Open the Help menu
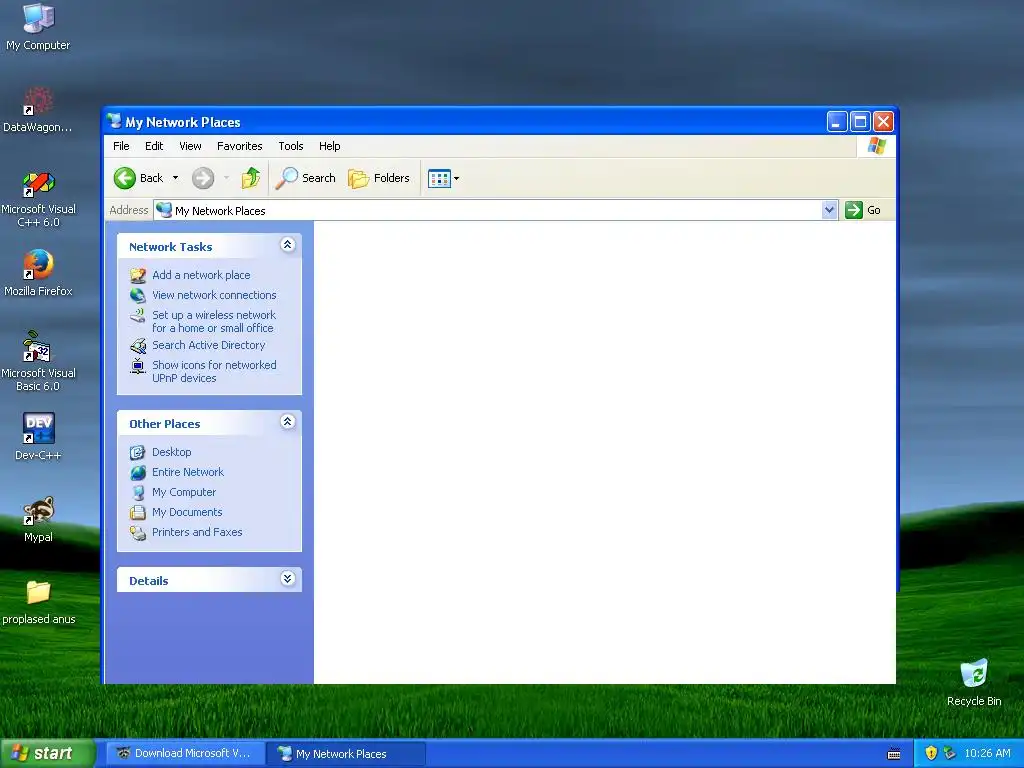 (x=329, y=146)
